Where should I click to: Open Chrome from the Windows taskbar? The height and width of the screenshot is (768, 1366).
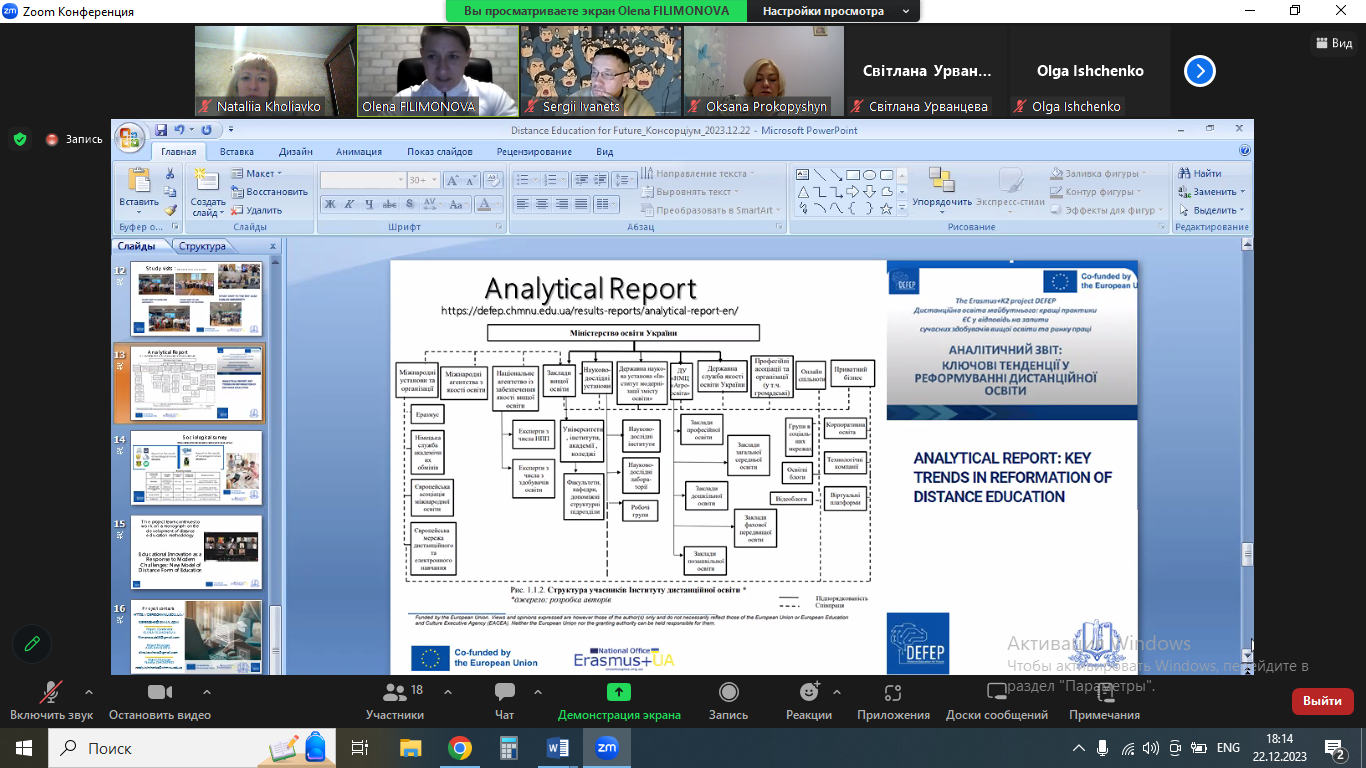click(459, 747)
